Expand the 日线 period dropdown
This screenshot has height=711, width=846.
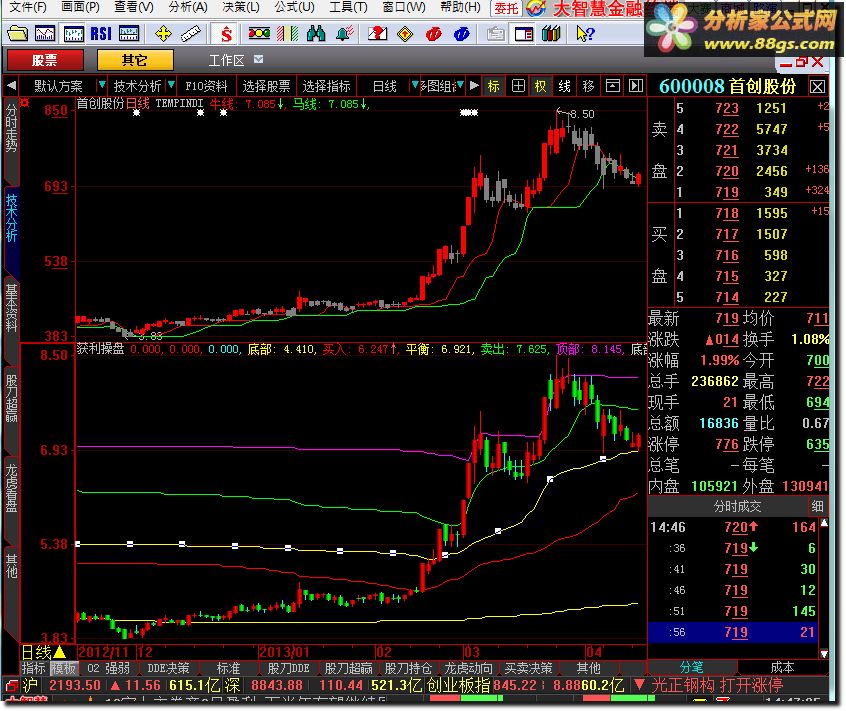click(x=414, y=85)
